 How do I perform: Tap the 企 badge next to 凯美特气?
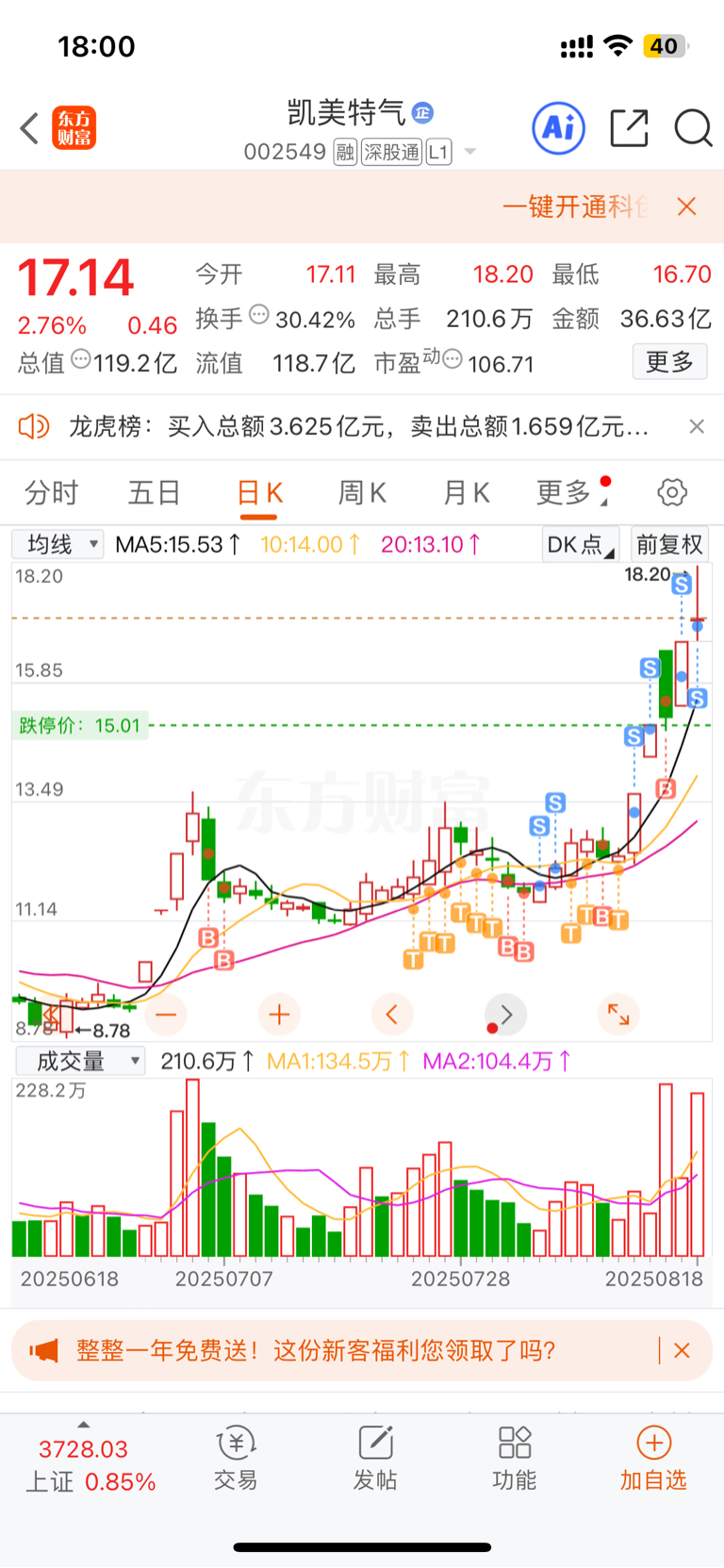coord(422,113)
